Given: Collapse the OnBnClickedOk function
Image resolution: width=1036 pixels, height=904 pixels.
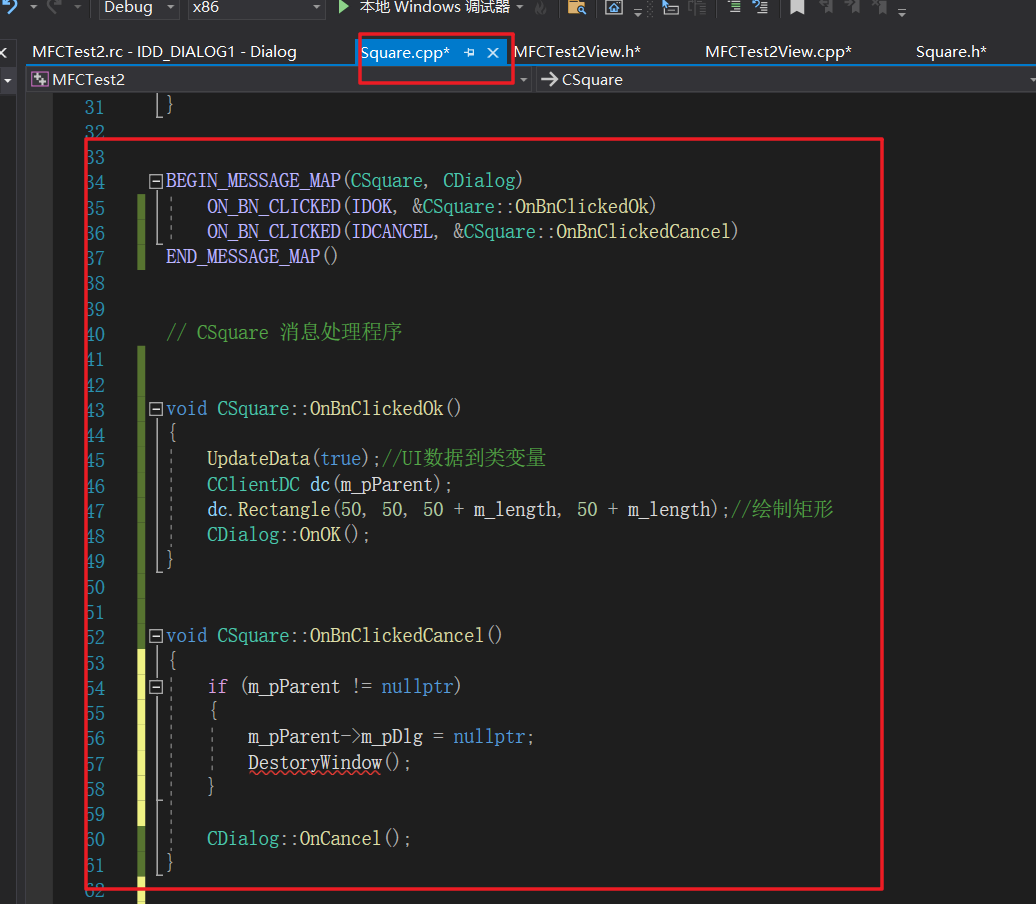Looking at the screenshot, I should (x=156, y=409).
